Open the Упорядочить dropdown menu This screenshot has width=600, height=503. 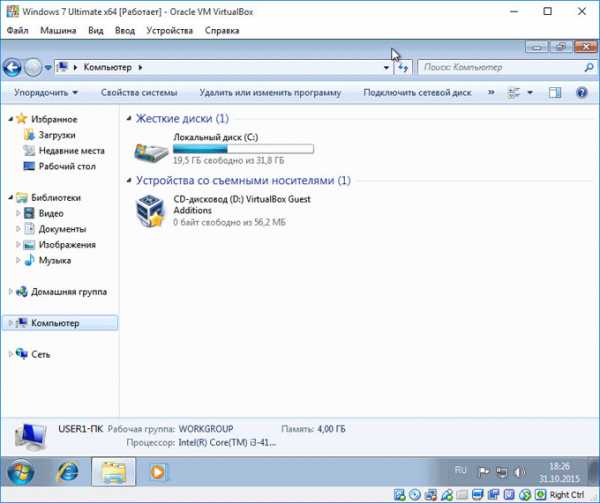pos(46,93)
